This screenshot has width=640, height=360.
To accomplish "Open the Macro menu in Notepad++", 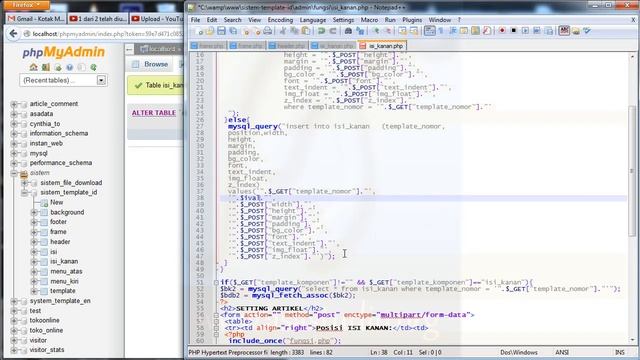I will pyautogui.click(x=369, y=20).
